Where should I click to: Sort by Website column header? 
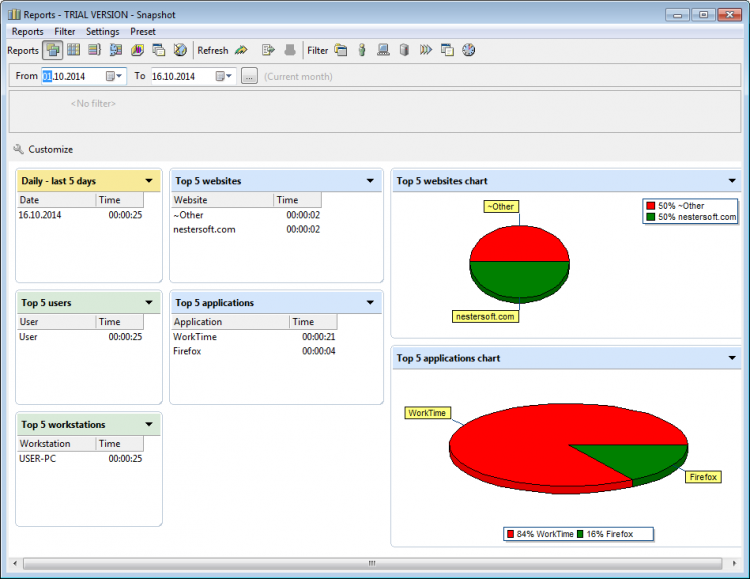[222, 200]
